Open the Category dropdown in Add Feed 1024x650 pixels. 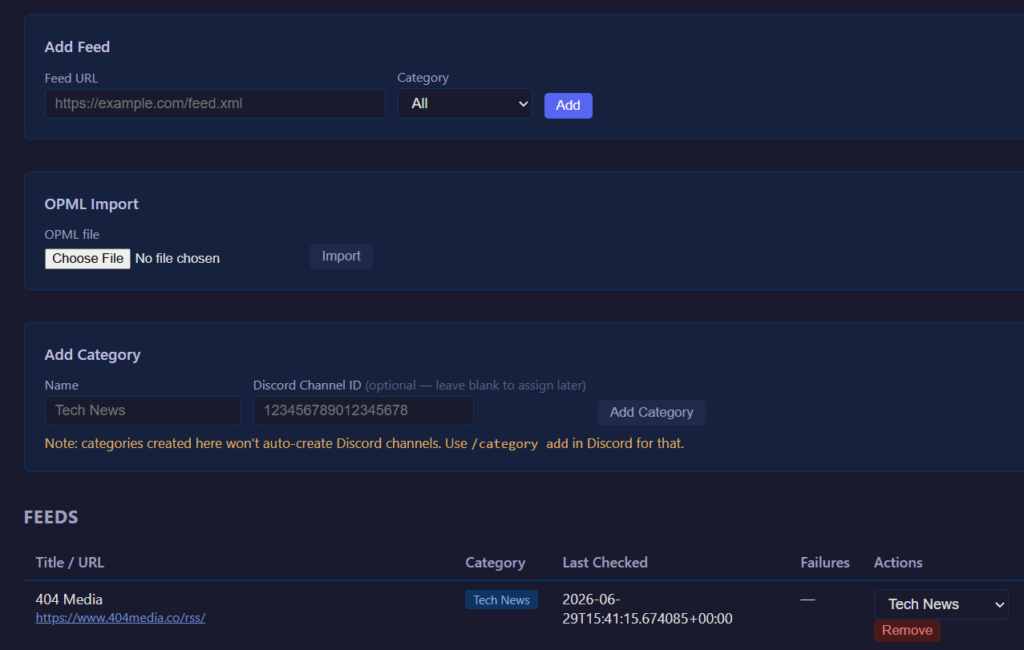tap(465, 104)
